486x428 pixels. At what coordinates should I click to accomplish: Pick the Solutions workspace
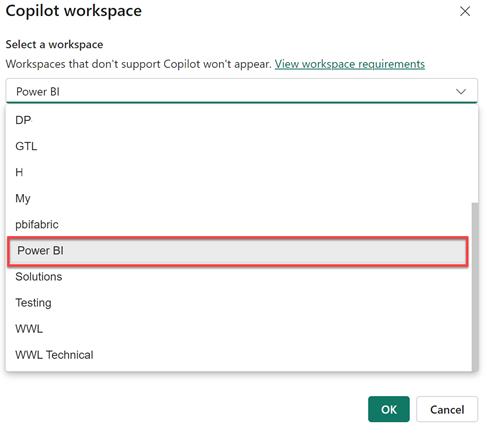[239, 277]
